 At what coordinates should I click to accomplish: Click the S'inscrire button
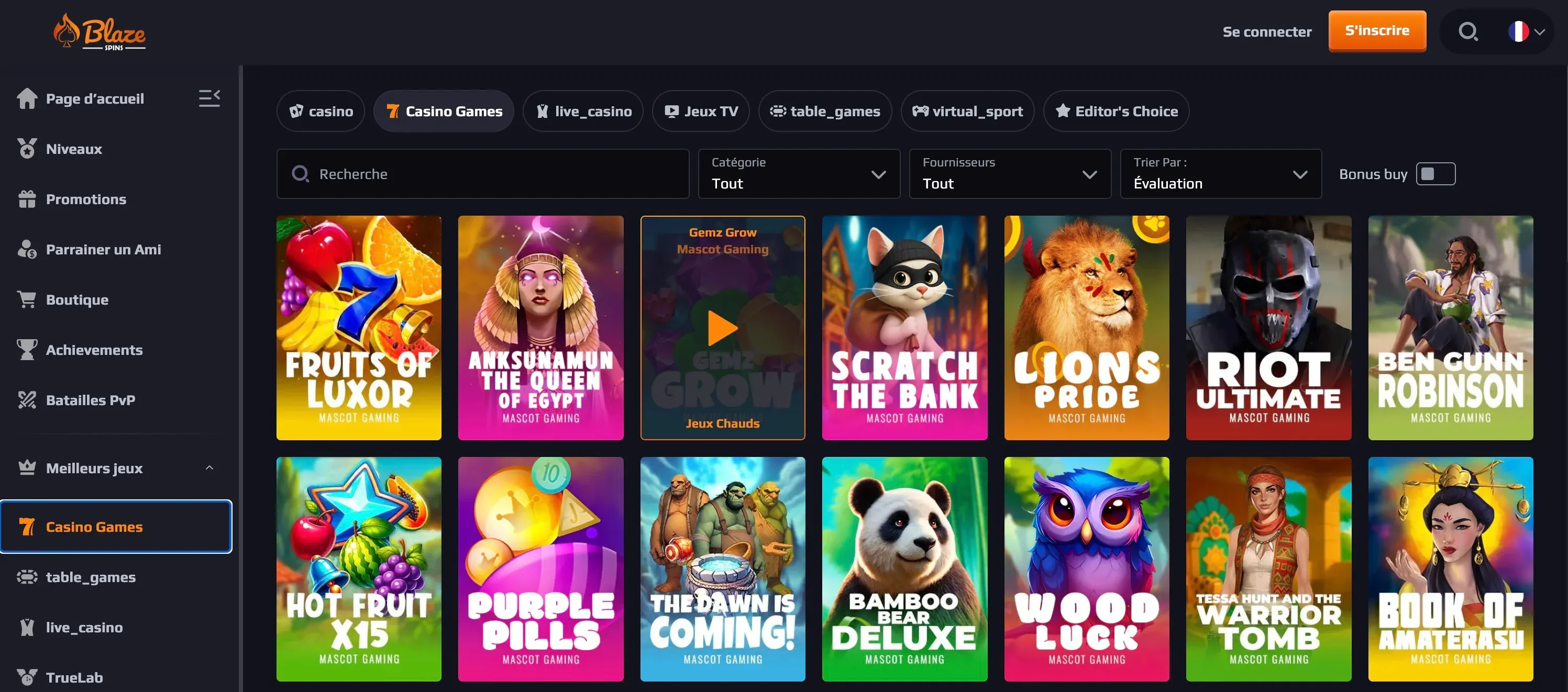coord(1377,31)
